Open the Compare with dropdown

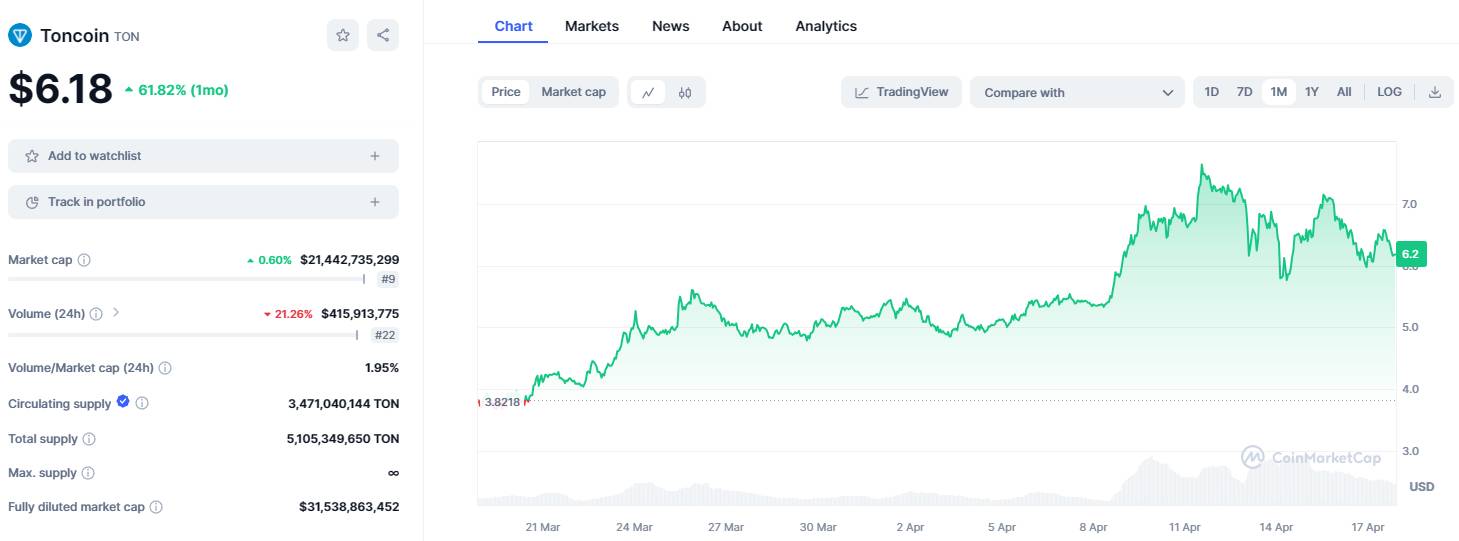coord(1077,92)
